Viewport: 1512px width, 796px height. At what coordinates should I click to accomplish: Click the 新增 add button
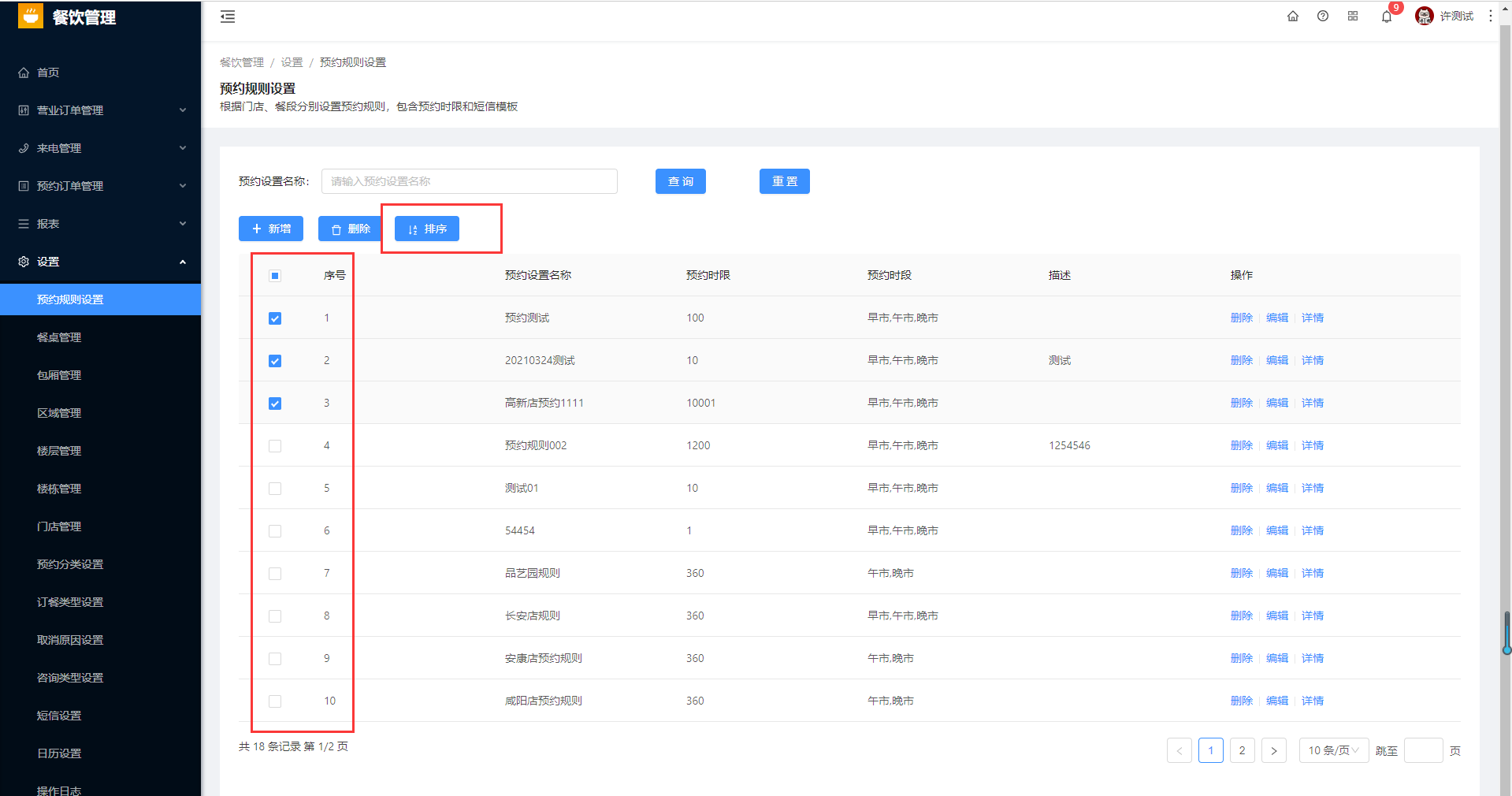click(271, 229)
